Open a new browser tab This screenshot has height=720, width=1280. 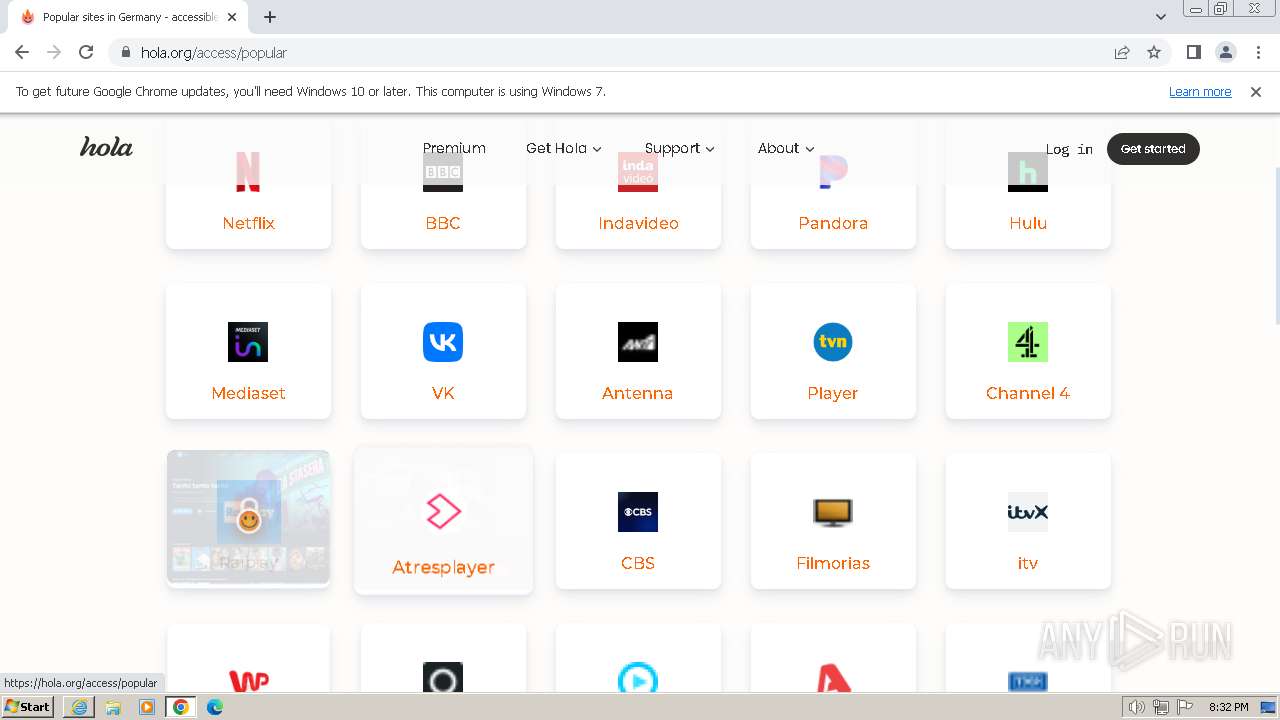[270, 17]
